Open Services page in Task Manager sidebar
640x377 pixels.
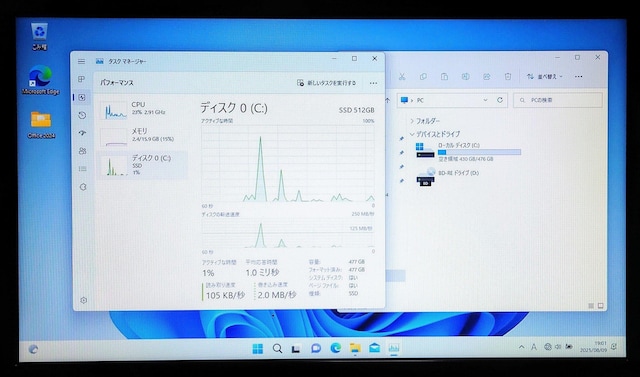point(83,187)
